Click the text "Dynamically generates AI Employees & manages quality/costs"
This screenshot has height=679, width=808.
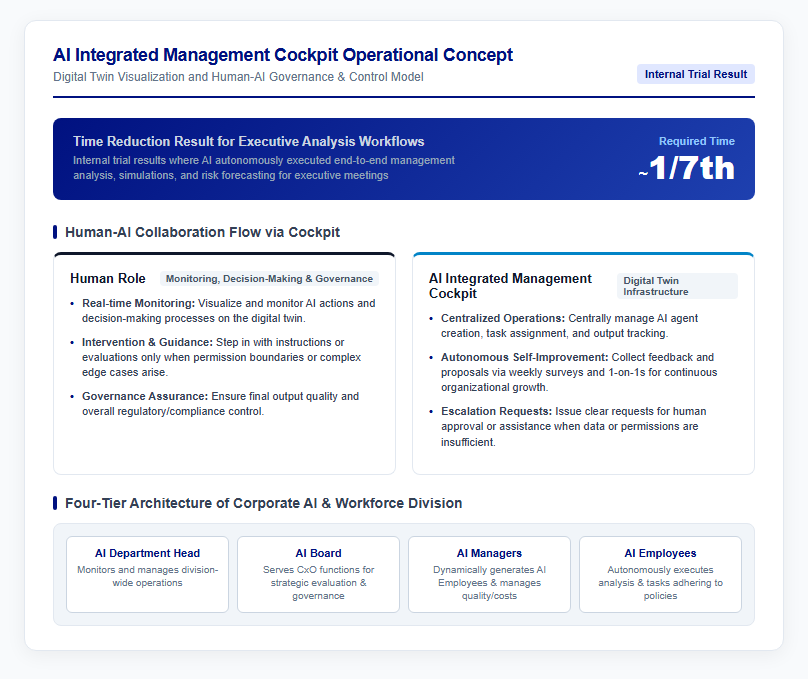(x=490, y=583)
